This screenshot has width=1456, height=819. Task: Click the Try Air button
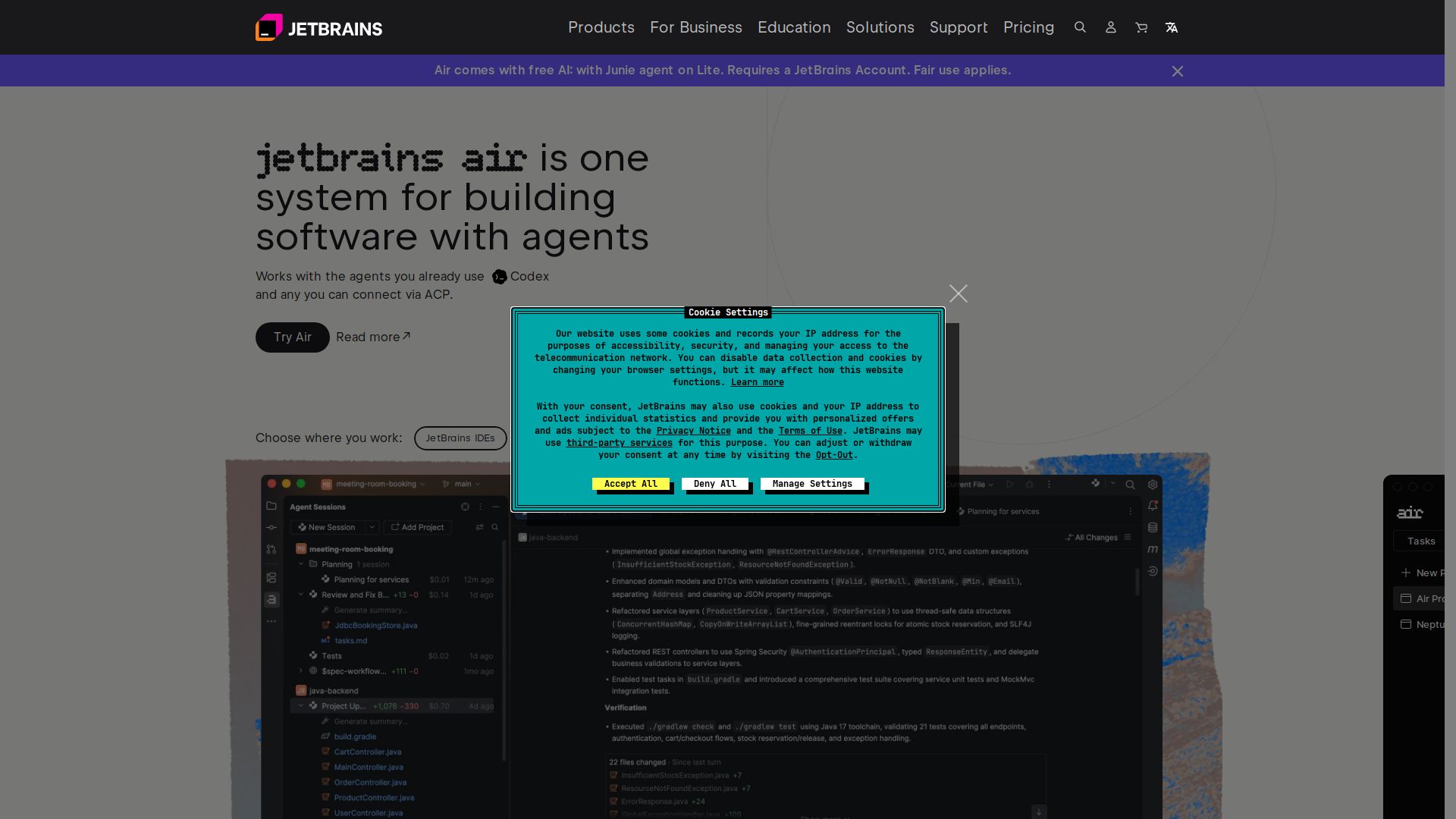click(292, 337)
